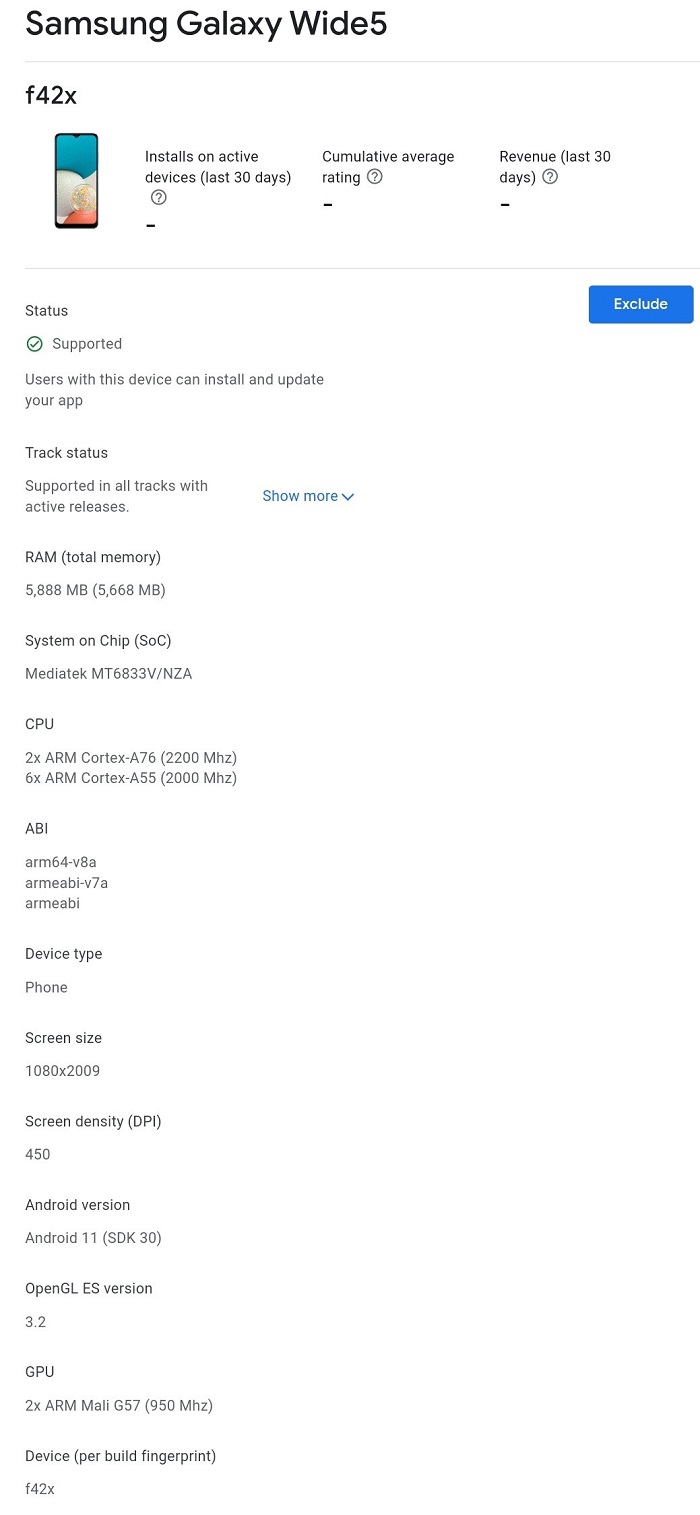Image resolution: width=700 pixels, height=1515 pixels.
Task: Click help icon next to Revenue last 30 days
Action: pos(549,177)
